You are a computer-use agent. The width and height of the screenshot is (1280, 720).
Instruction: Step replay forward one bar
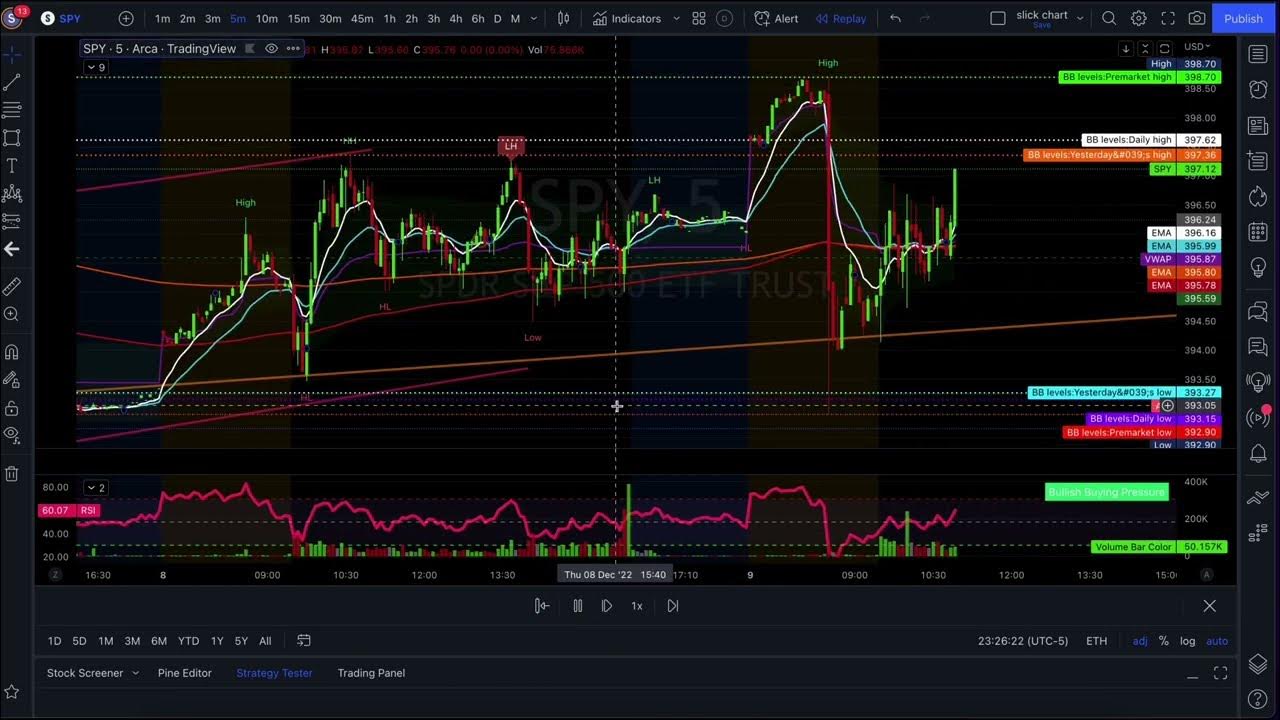pyautogui.click(x=606, y=606)
